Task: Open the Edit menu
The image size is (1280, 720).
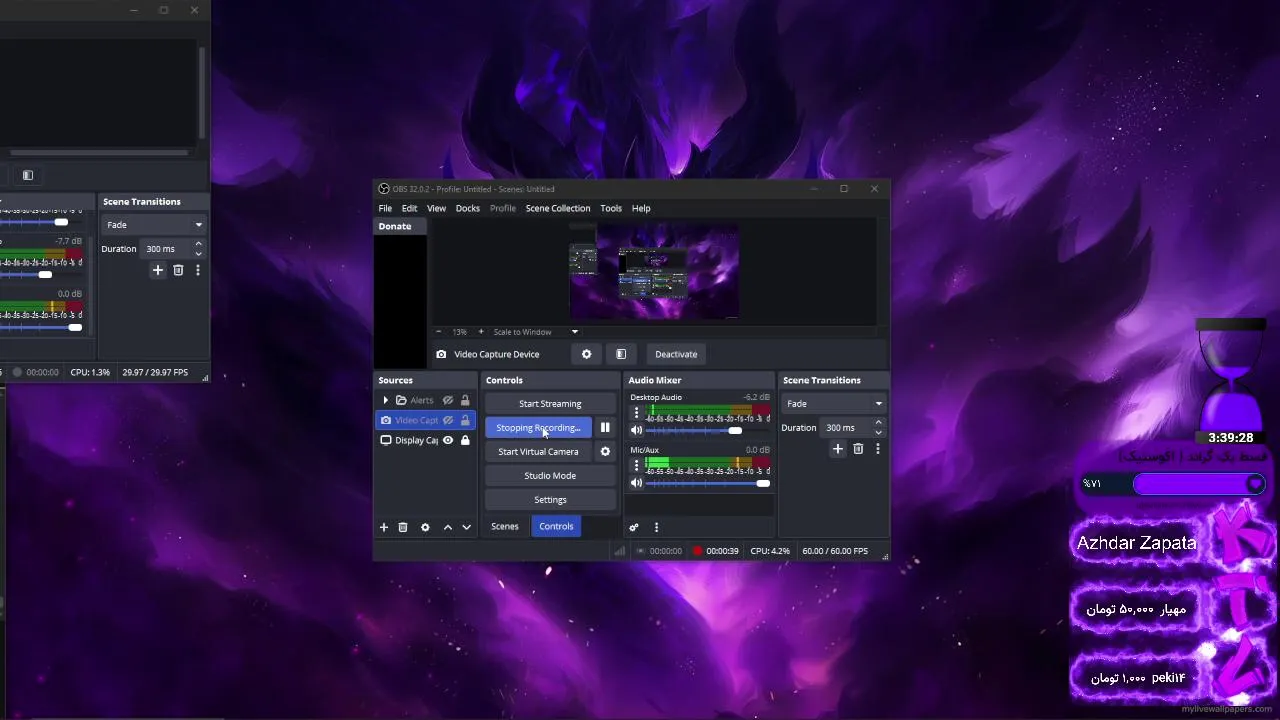Action: point(409,208)
